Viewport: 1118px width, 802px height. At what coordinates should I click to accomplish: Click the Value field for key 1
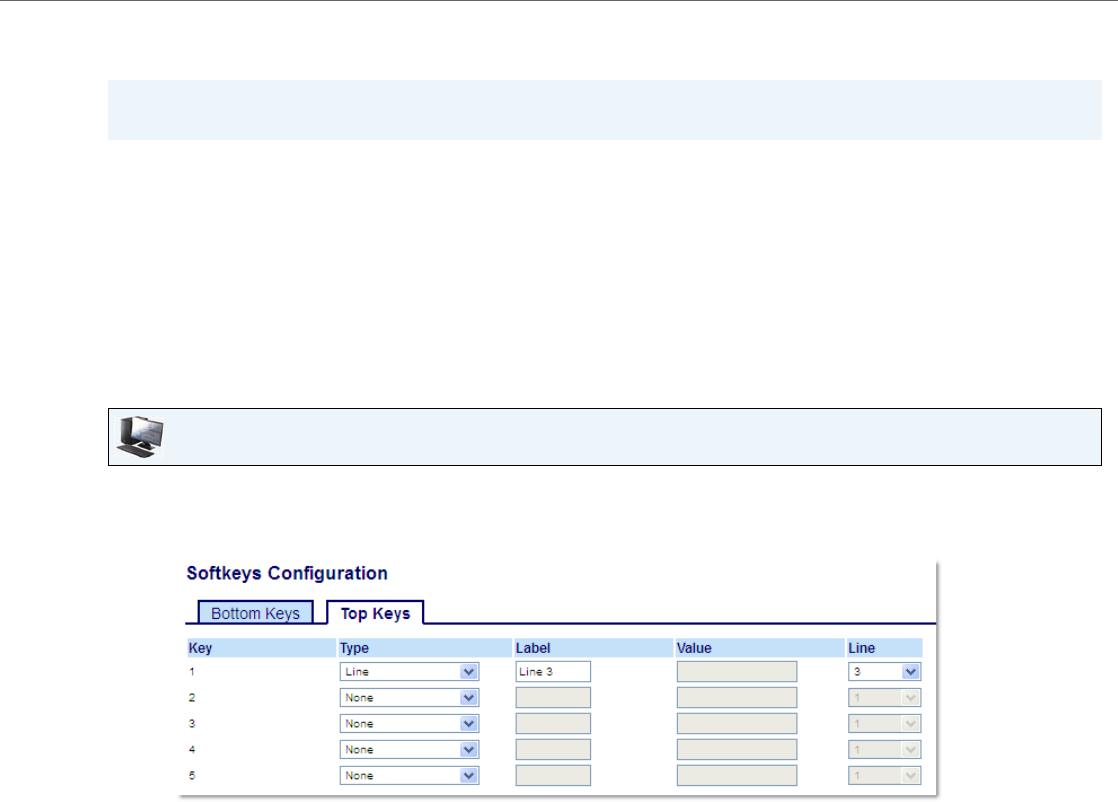click(737, 672)
